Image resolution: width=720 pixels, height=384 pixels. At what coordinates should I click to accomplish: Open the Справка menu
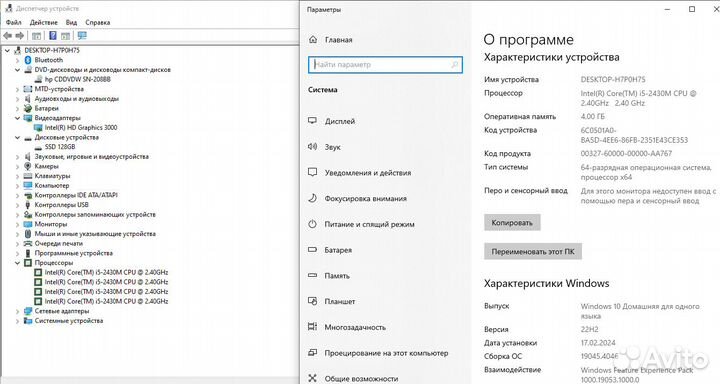97,22
